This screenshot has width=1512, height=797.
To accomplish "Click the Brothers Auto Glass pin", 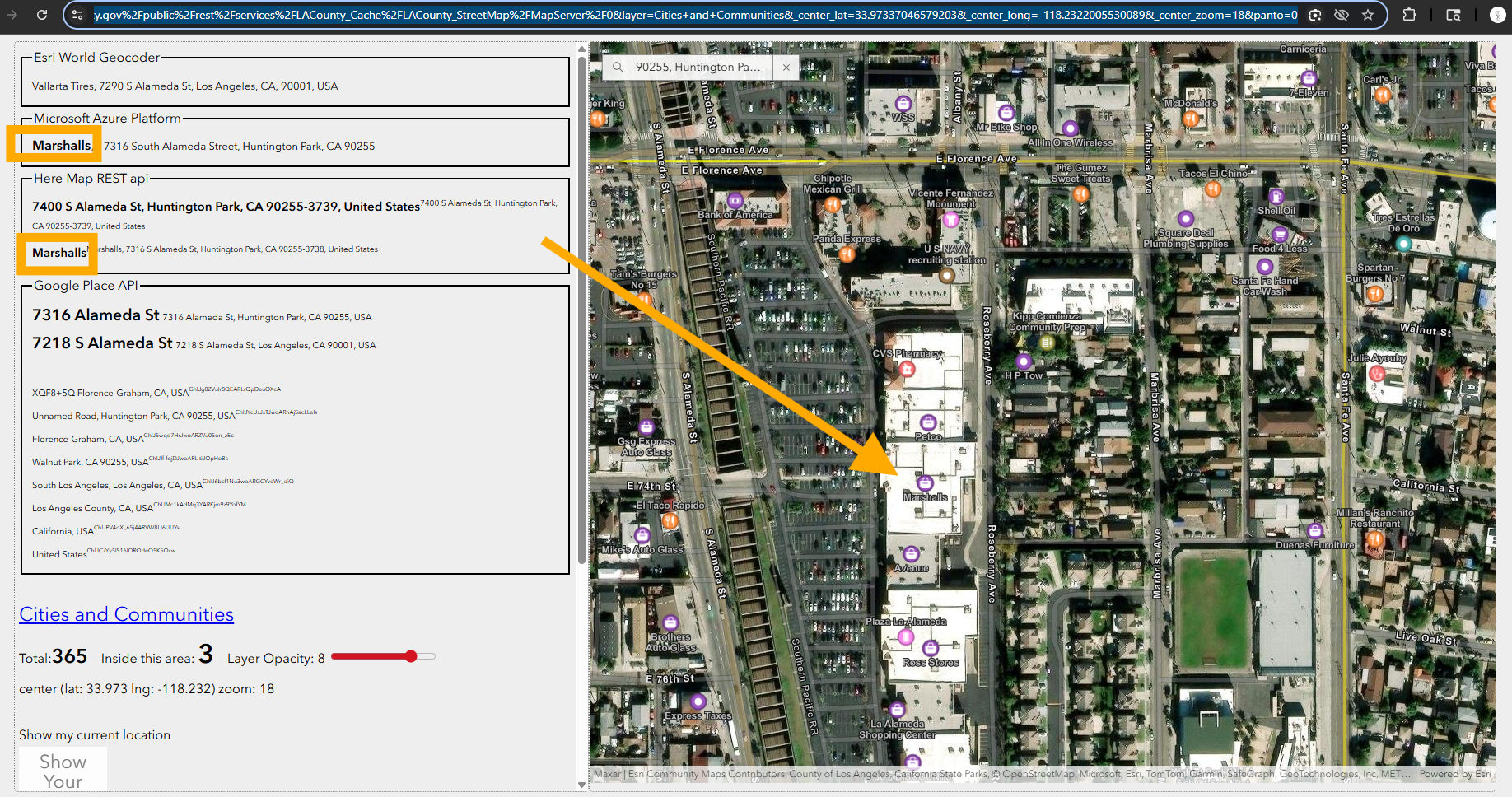I will pyautogui.click(x=670, y=623).
